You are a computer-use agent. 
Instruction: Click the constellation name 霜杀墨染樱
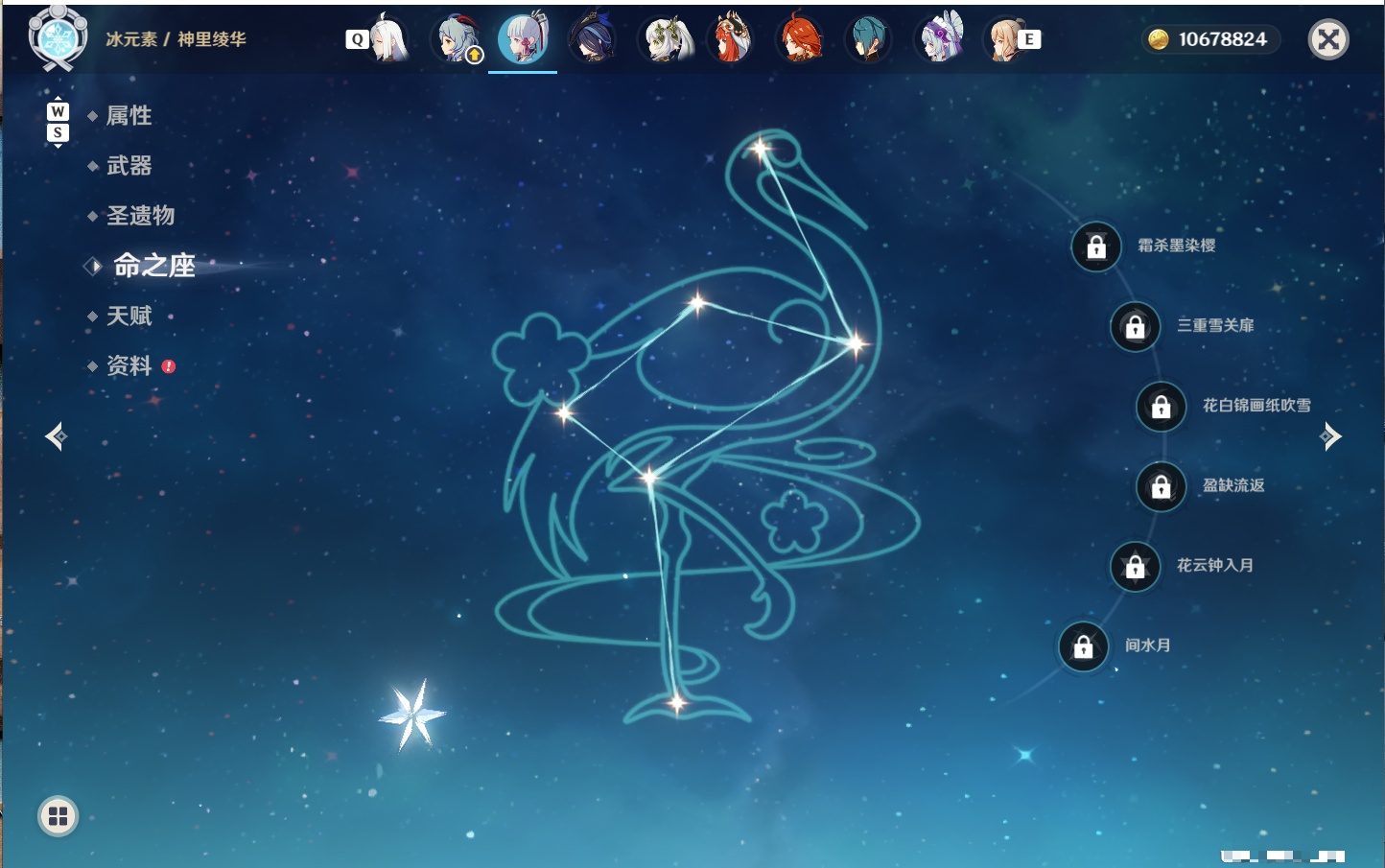coord(1176,246)
